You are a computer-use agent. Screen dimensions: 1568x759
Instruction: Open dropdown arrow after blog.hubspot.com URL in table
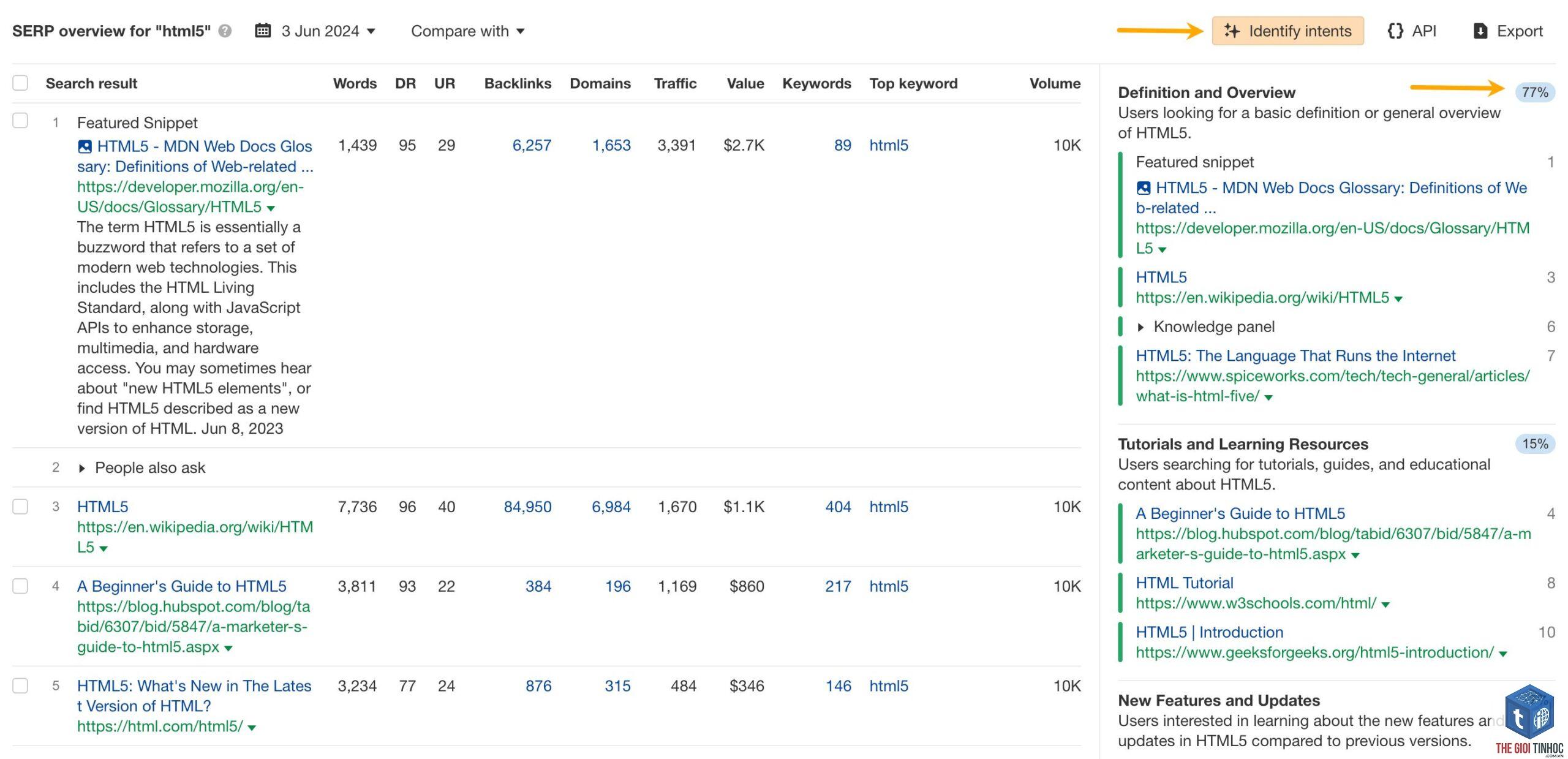(228, 648)
